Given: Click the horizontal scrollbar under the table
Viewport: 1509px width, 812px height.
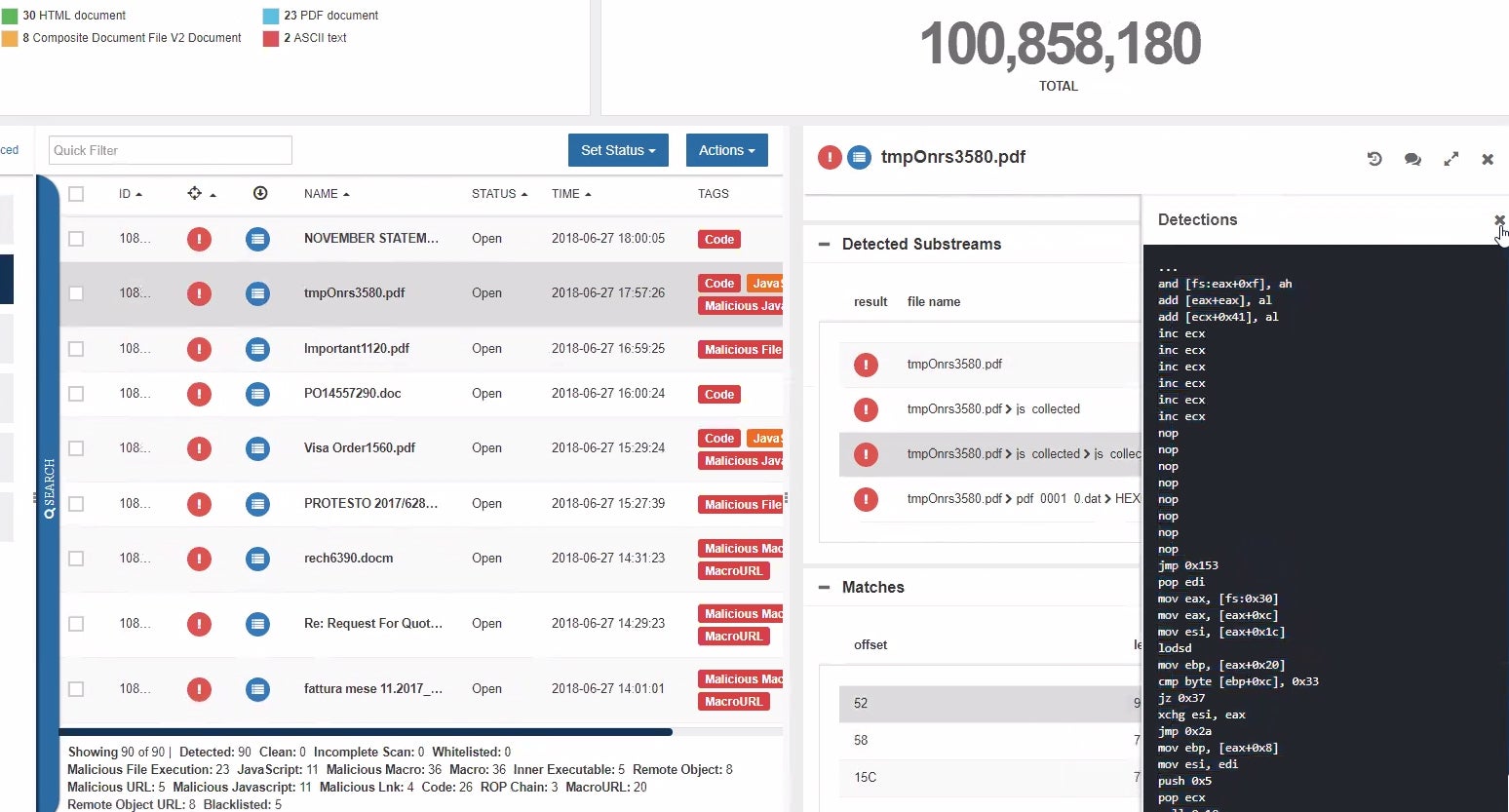Looking at the screenshot, I should (x=366, y=731).
